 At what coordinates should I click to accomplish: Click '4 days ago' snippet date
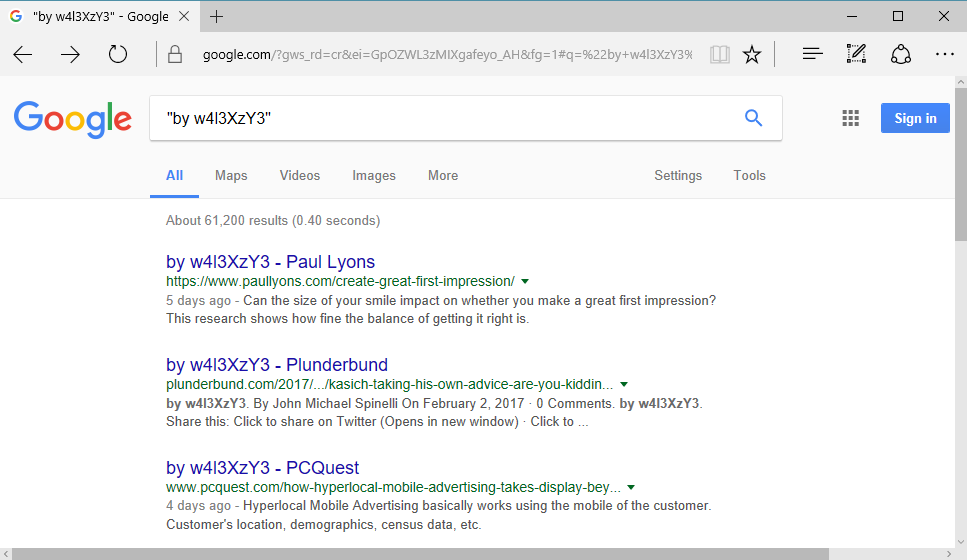199,506
